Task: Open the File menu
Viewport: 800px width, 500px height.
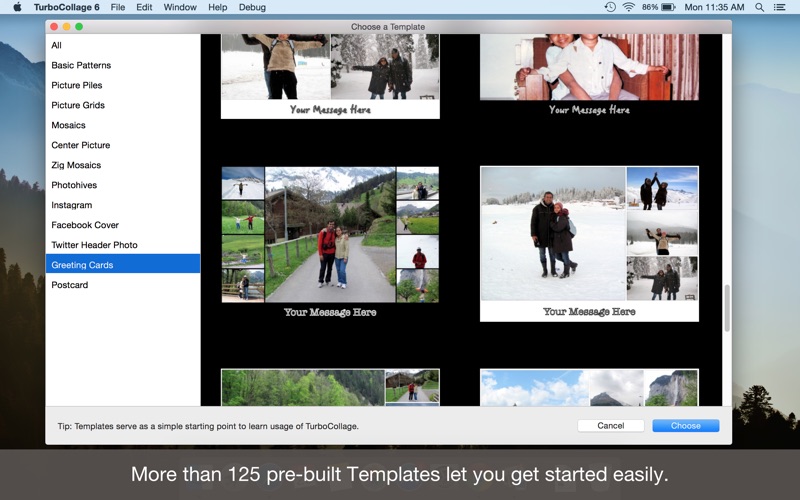Action: [x=118, y=7]
